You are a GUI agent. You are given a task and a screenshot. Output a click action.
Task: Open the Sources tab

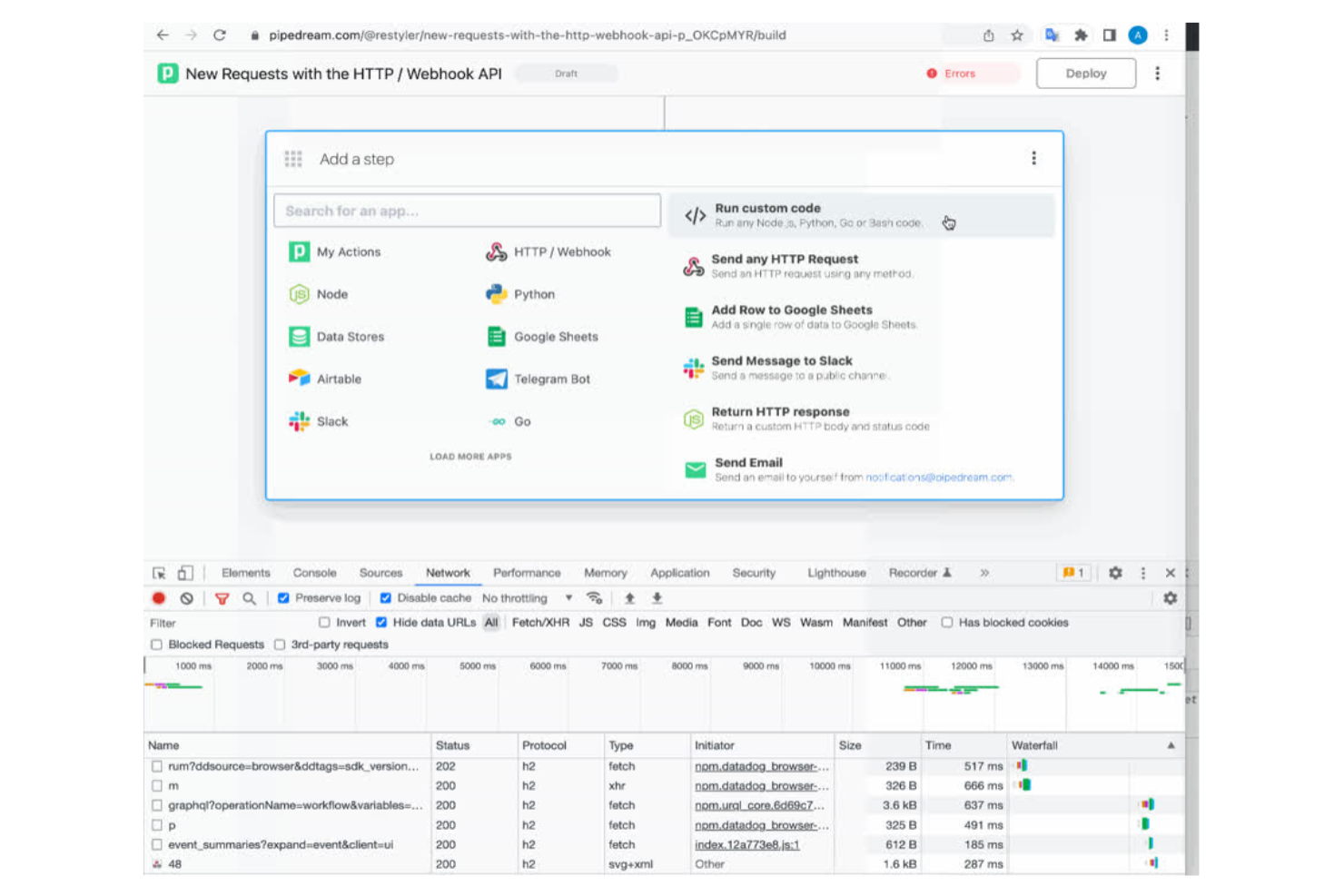tap(380, 573)
